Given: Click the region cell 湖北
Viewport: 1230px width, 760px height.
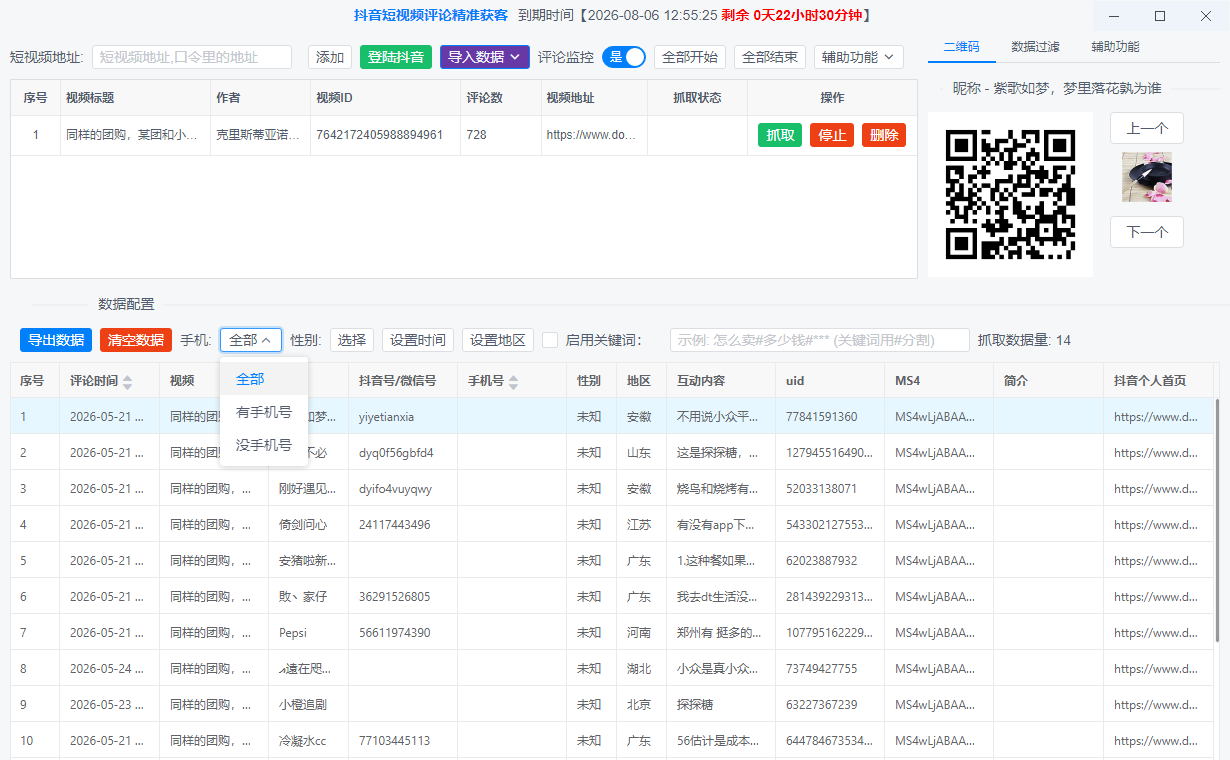Looking at the screenshot, I should (x=640, y=669).
